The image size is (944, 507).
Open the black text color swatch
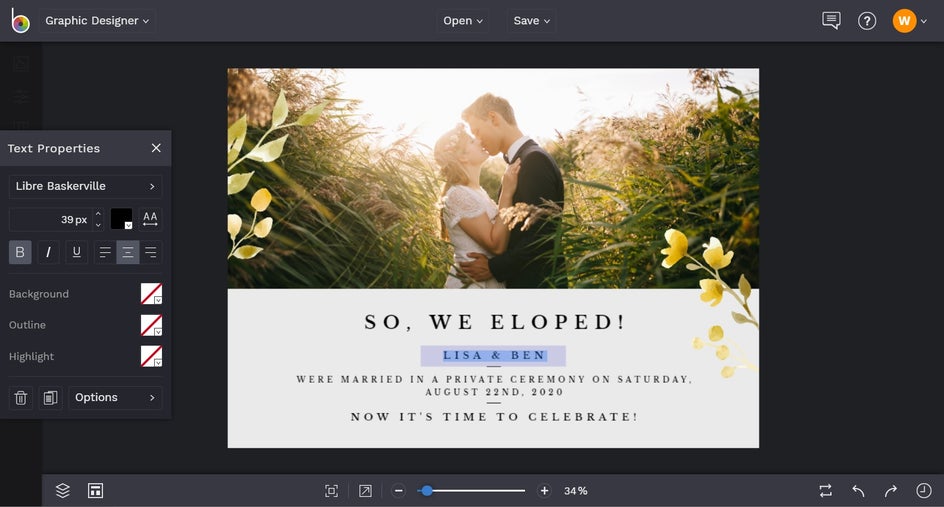(122, 219)
